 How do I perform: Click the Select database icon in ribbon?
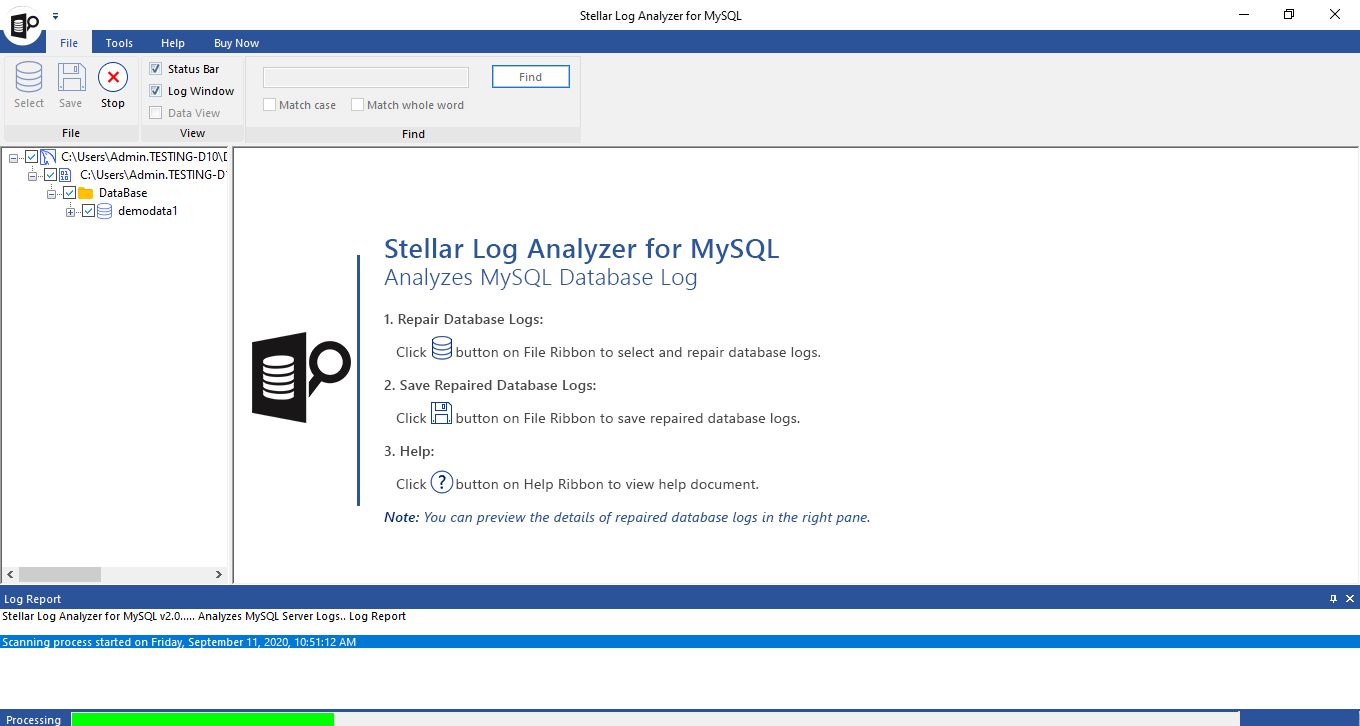(x=29, y=77)
